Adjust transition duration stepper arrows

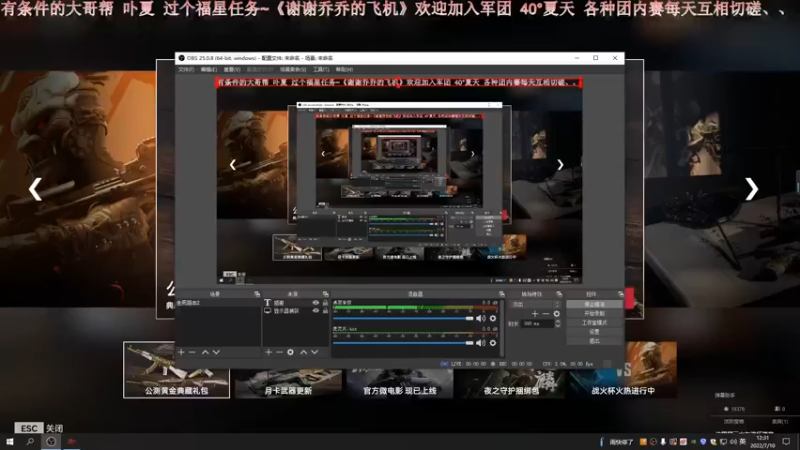(558, 323)
